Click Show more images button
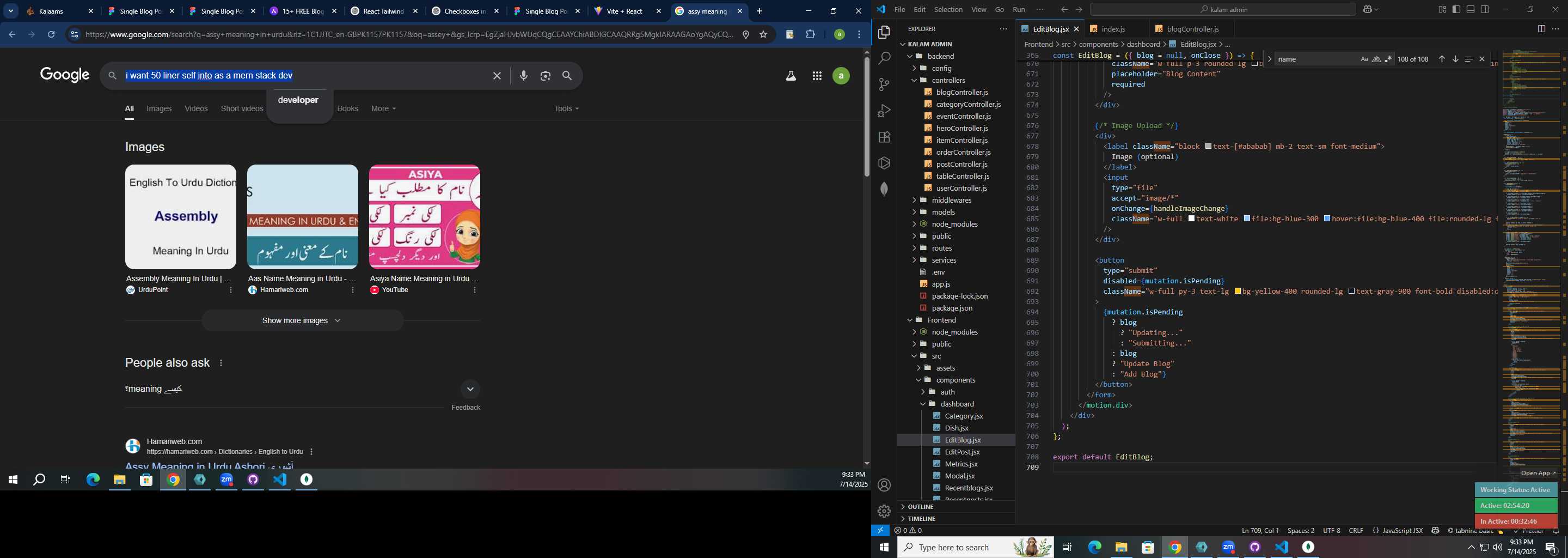1568x558 pixels. point(302,321)
